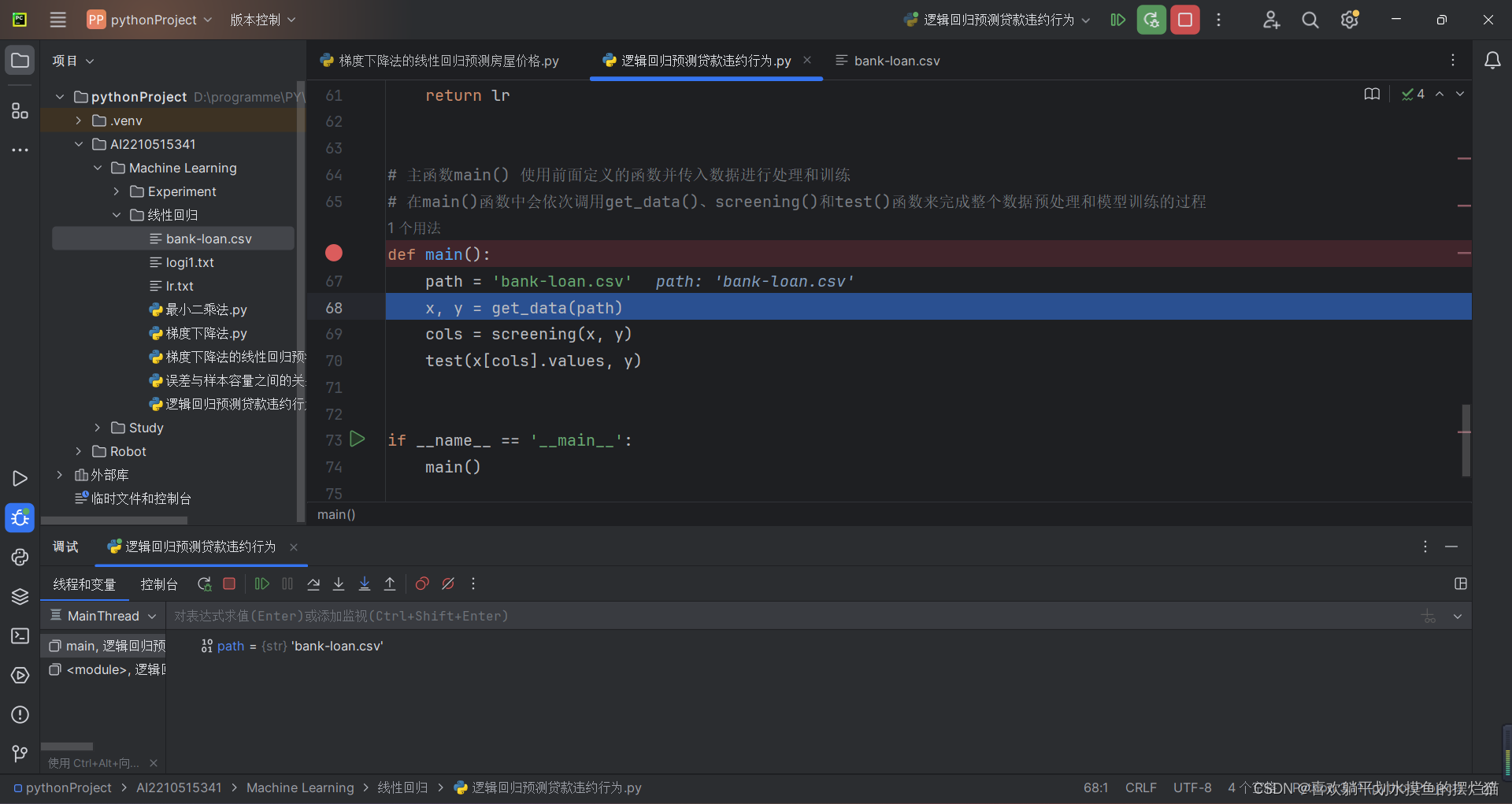Click the editor vertical scrollbar thumb
Screen dimensions: 1512x804
1466,440
